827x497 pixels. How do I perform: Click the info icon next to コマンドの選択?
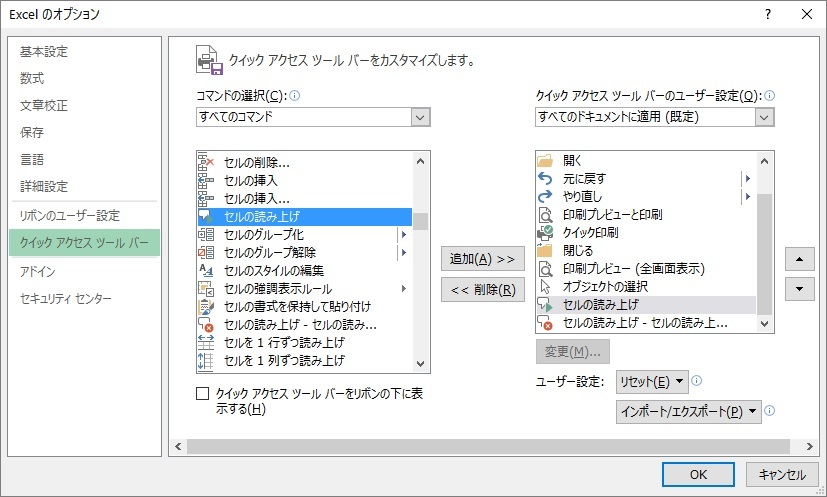[295, 95]
